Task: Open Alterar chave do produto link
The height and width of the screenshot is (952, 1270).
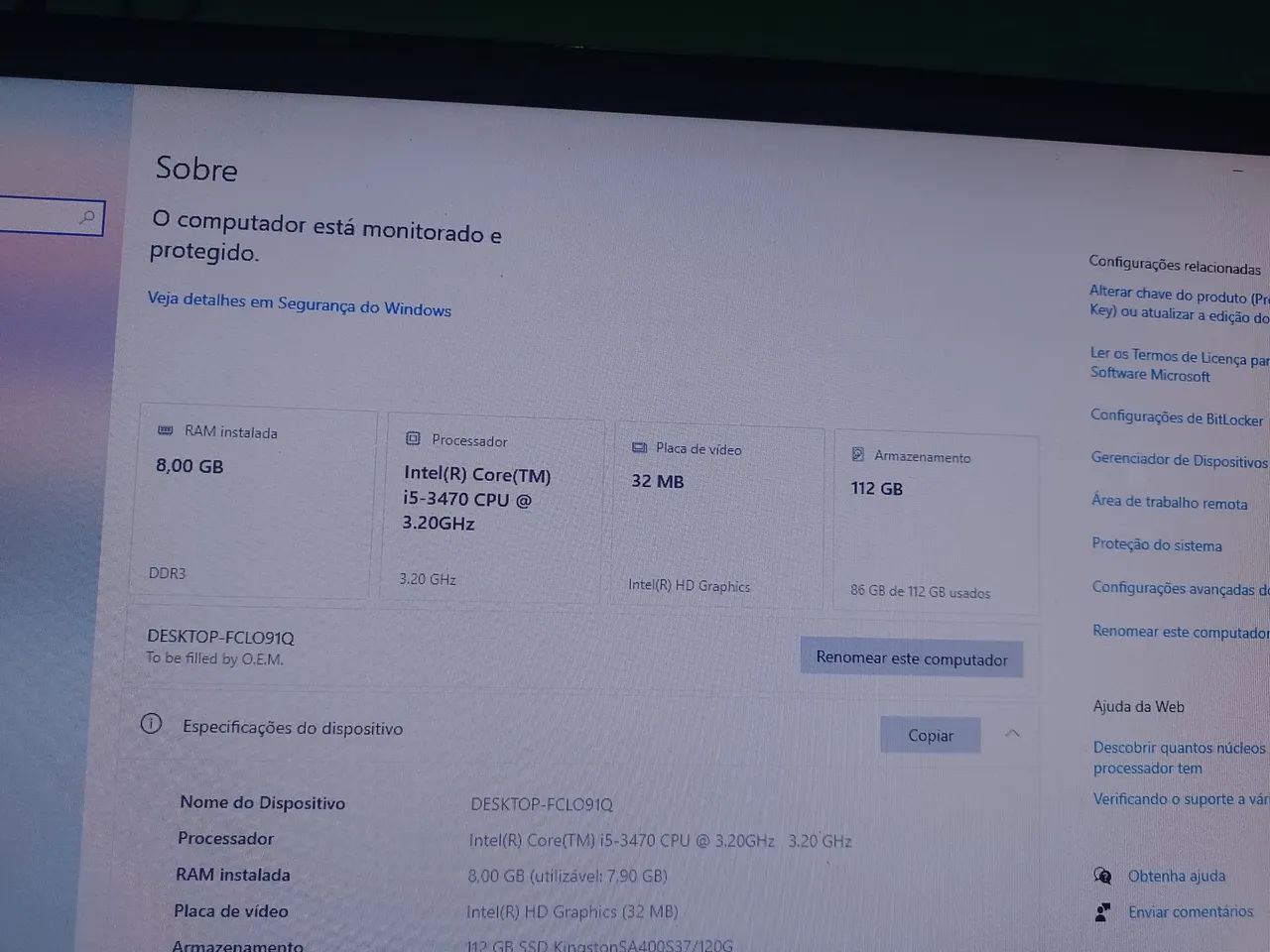Action: click(1179, 303)
